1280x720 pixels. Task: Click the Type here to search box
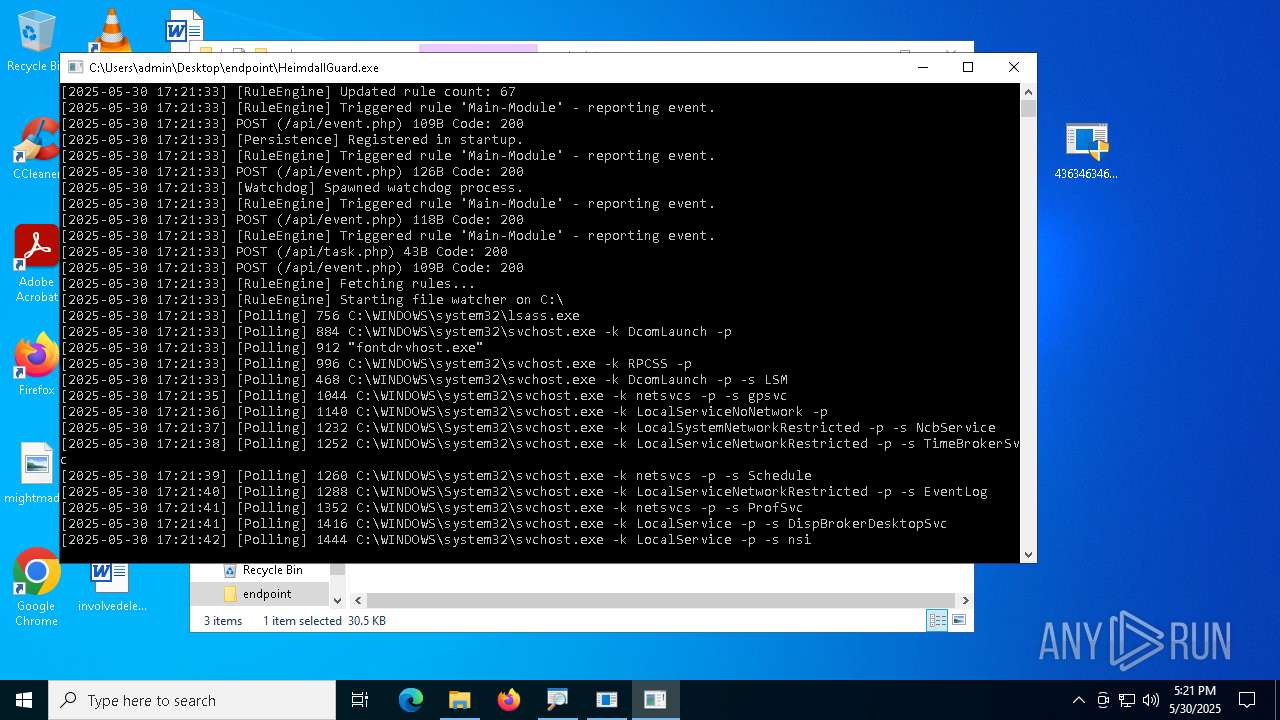[x=192, y=700]
